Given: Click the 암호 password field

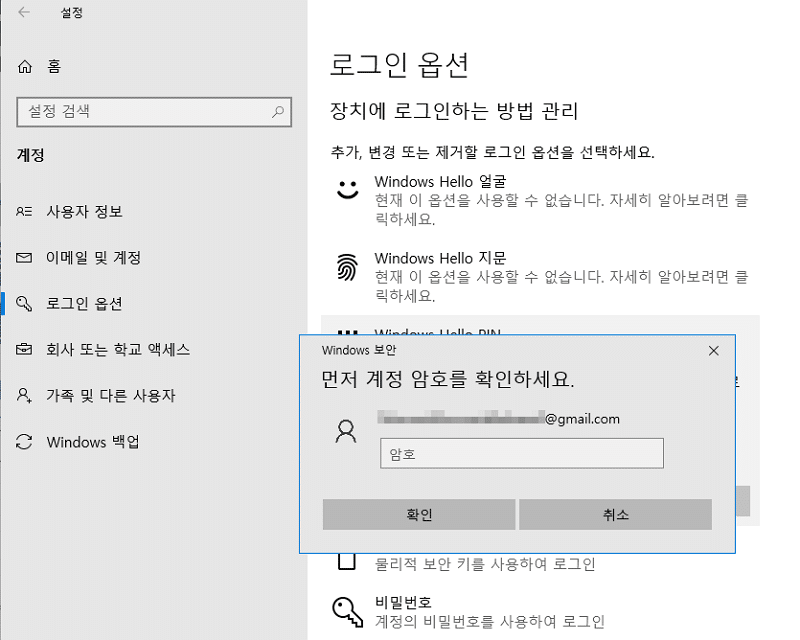Looking at the screenshot, I should click(x=522, y=453).
